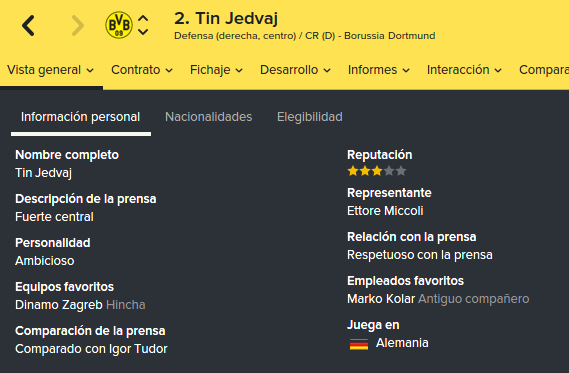Select previous player with up chevron

(x=143, y=19)
